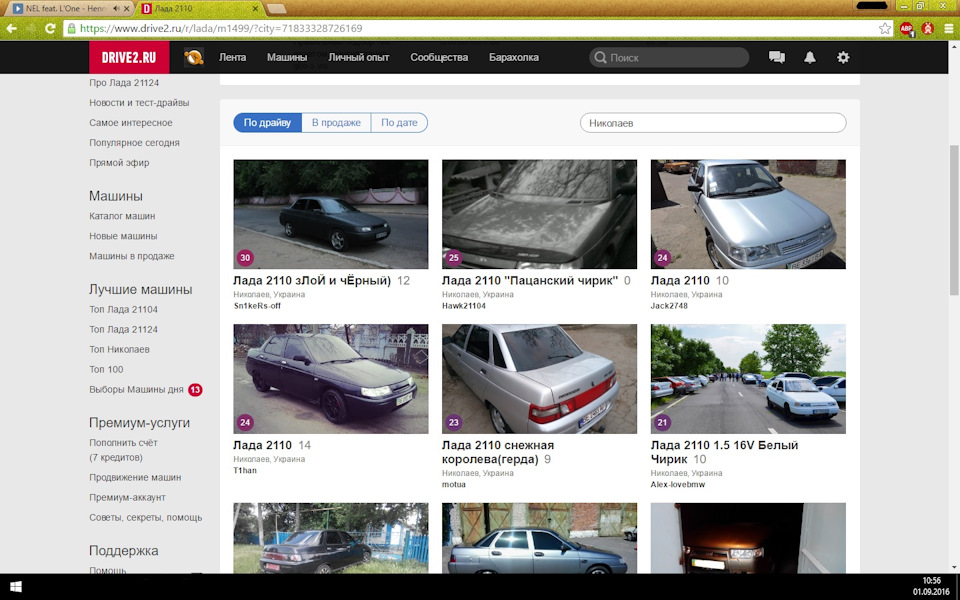This screenshot has width=960, height=600.
Task: Open a new browser tab
Action: (277, 9)
